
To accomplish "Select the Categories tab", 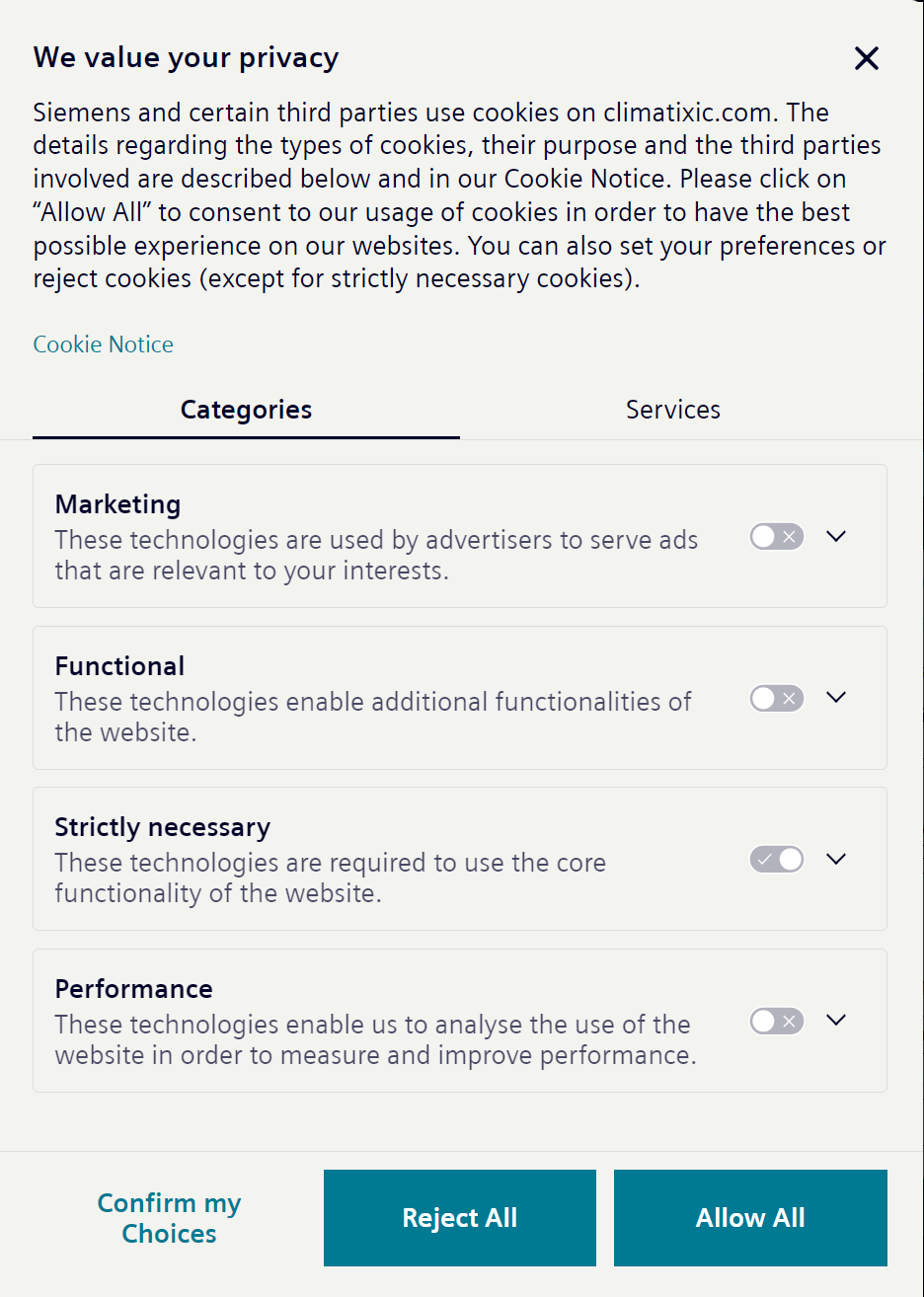I will pyautogui.click(x=246, y=410).
